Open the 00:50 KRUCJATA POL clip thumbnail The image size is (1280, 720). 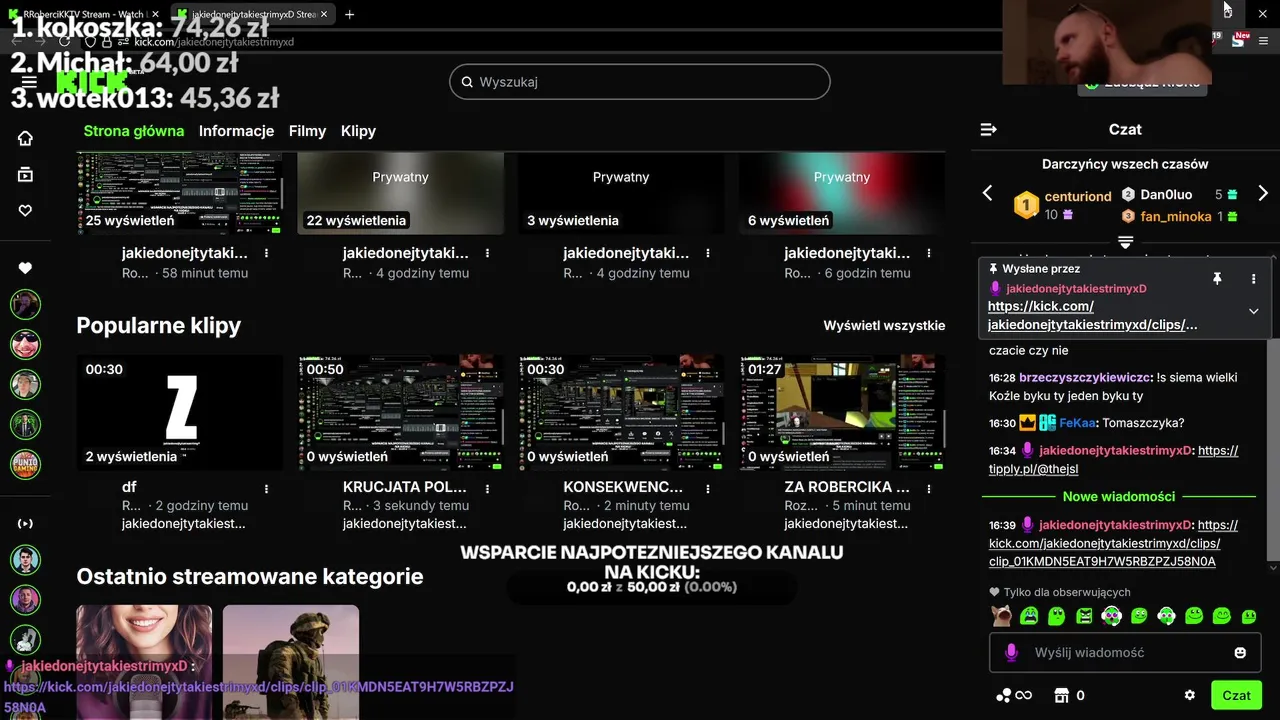pyautogui.click(x=401, y=412)
